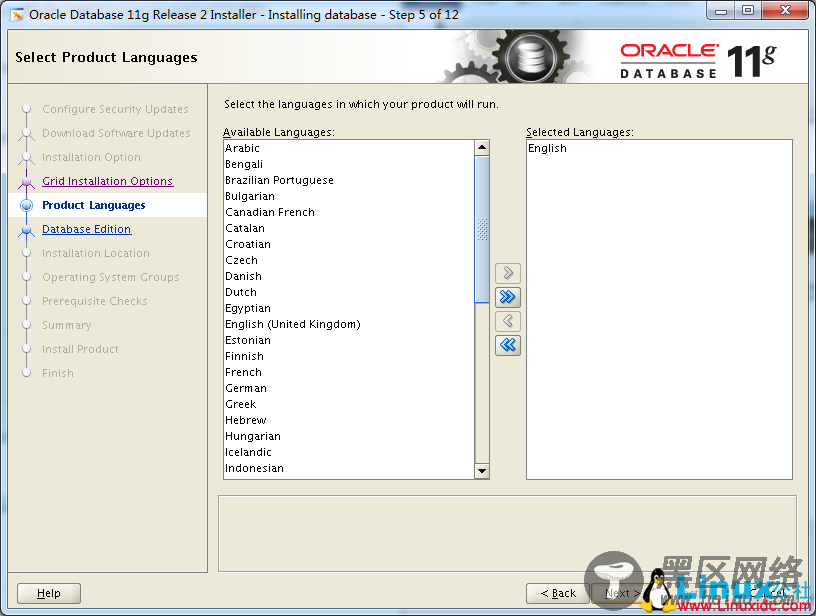The width and height of the screenshot is (816, 616).
Task: Select Estonian in Available Languages
Action: click(x=349, y=340)
